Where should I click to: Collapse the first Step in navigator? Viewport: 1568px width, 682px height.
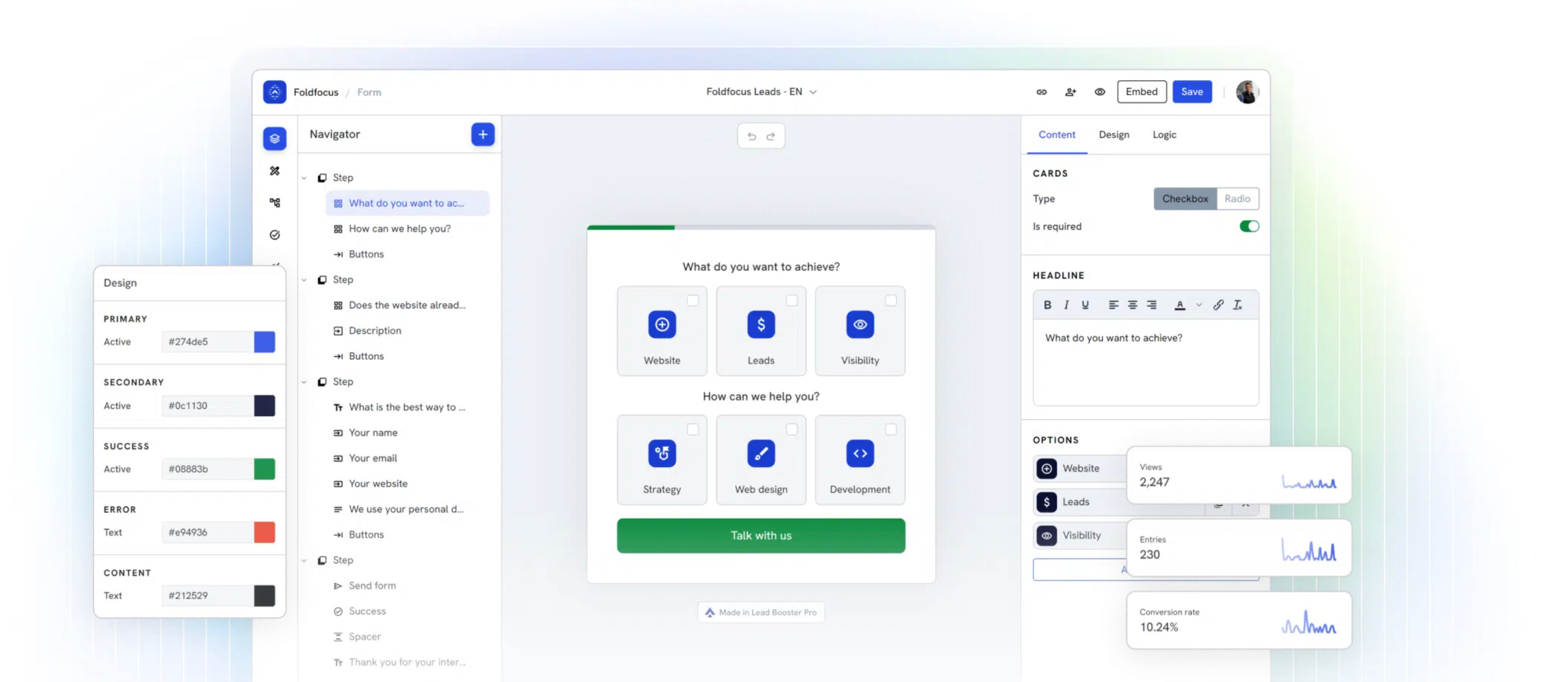coord(304,178)
